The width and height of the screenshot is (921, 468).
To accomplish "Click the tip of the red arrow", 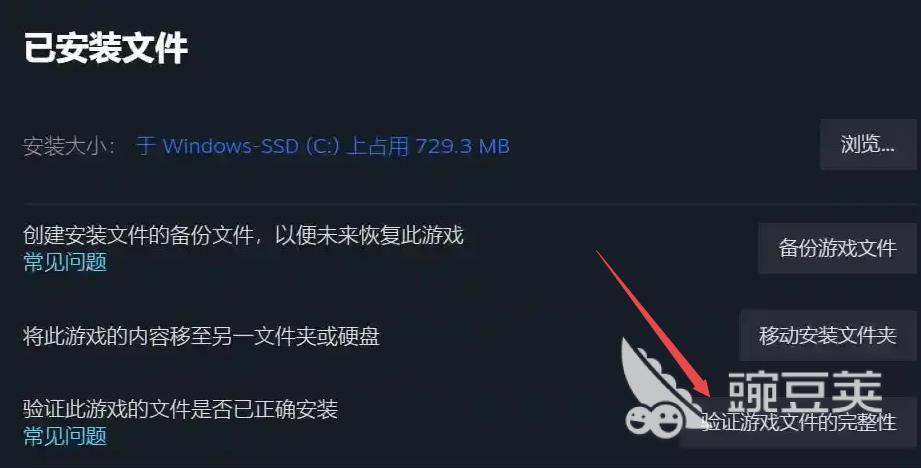I will [x=708, y=395].
